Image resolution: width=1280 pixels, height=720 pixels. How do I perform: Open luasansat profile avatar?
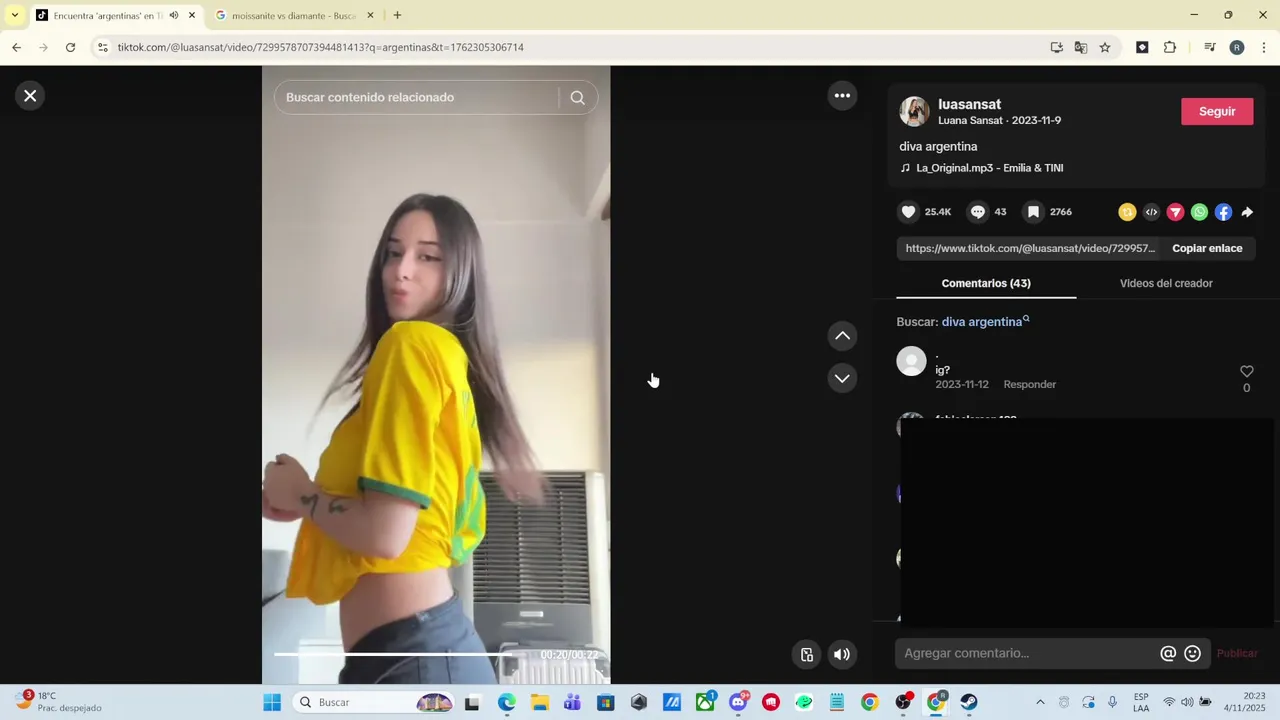pyautogui.click(x=914, y=112)
